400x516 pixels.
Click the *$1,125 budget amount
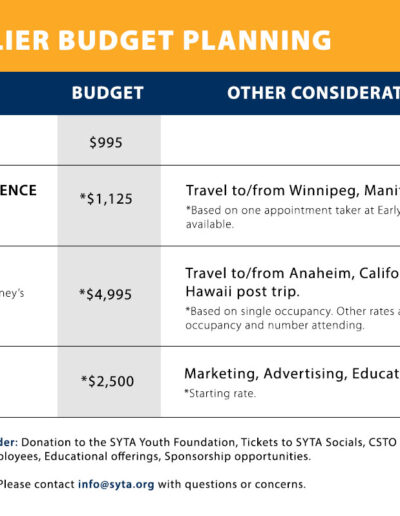click(x=106, y=199)
